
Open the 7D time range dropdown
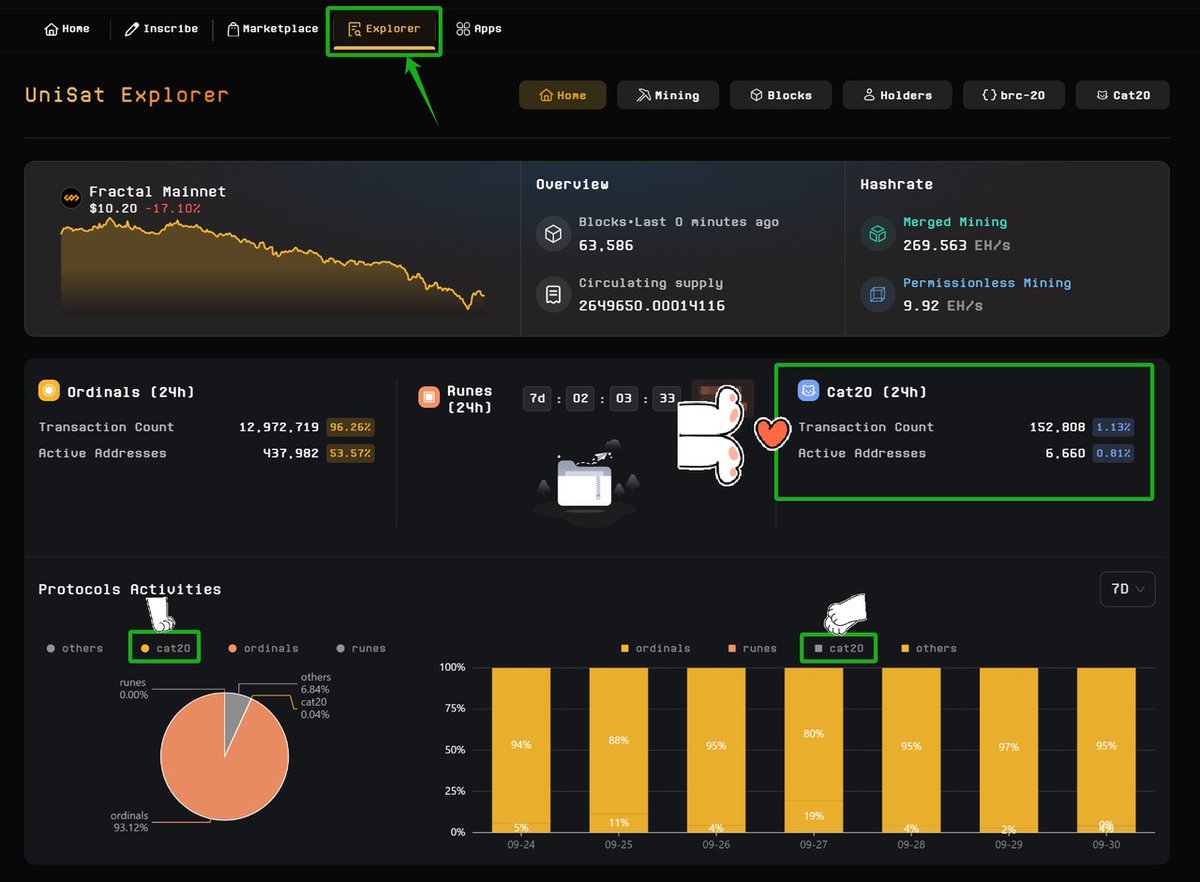tap(1127, 589)
